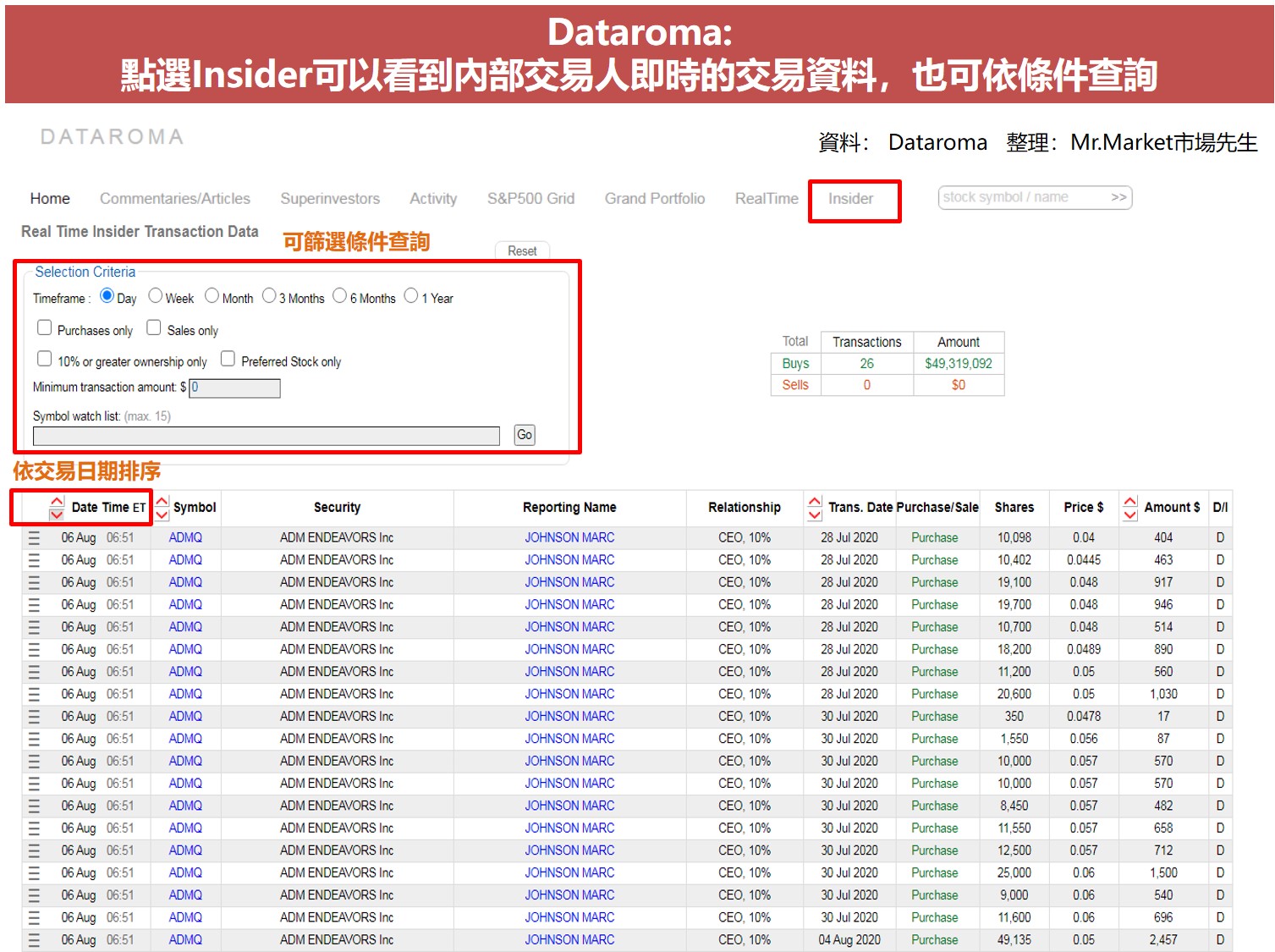The image size is (1275, 952).
Task: Set timeframe to 6 Months
Action: tap(339, 295)
